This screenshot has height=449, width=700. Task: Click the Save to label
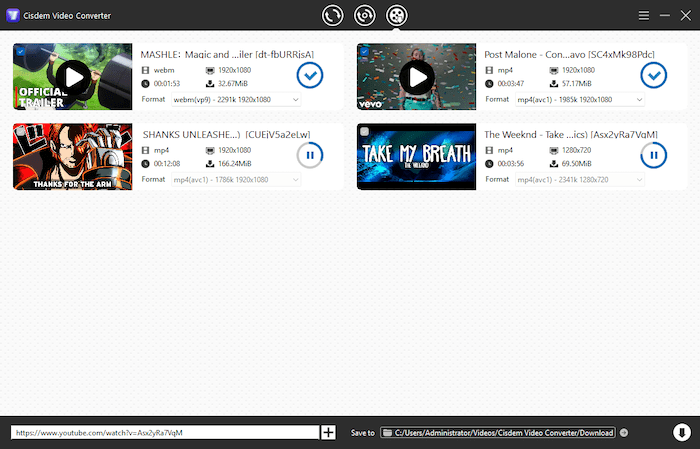click(362, 432)
